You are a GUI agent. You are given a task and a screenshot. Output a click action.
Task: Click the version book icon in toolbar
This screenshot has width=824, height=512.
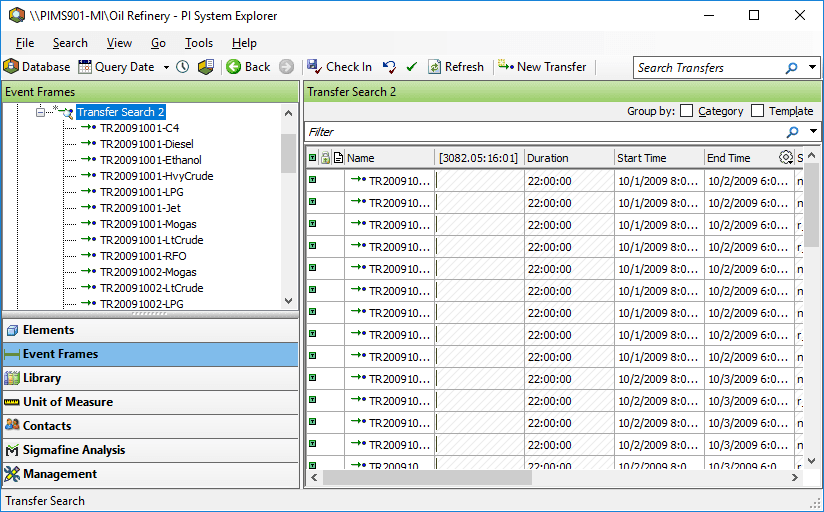pos(205,67)
